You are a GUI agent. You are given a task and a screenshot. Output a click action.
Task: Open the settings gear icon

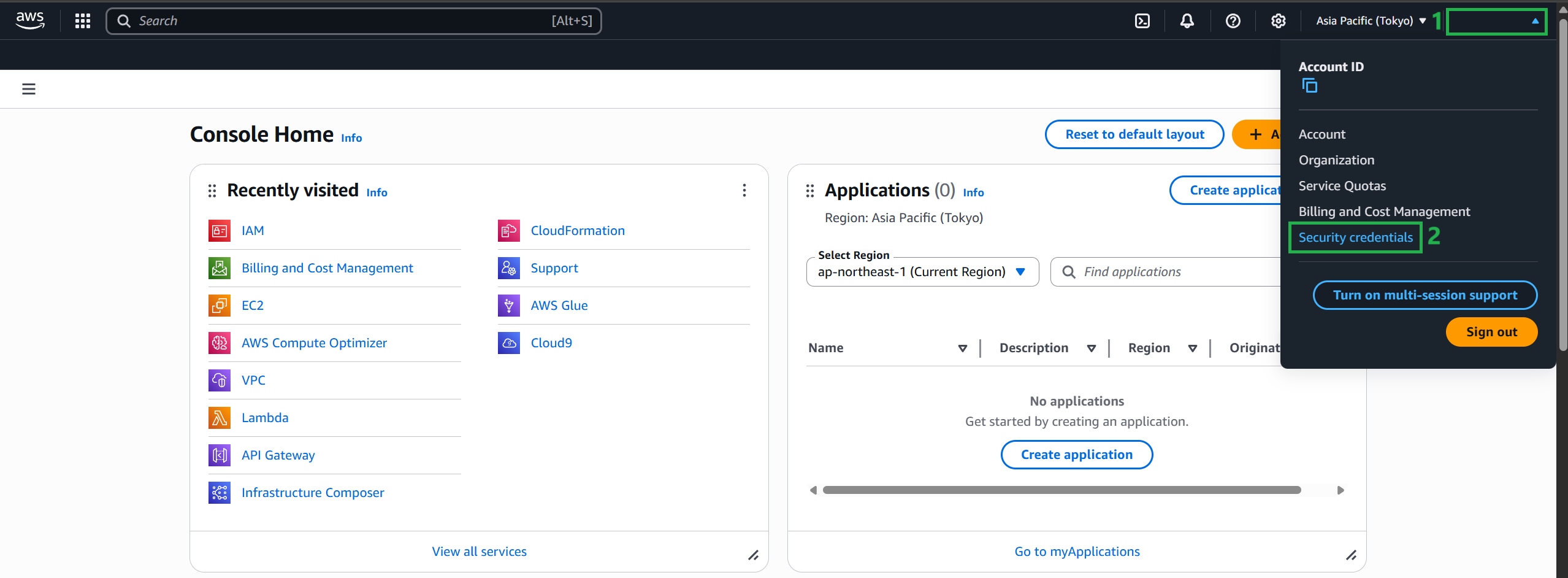[x=1278, y=21]
